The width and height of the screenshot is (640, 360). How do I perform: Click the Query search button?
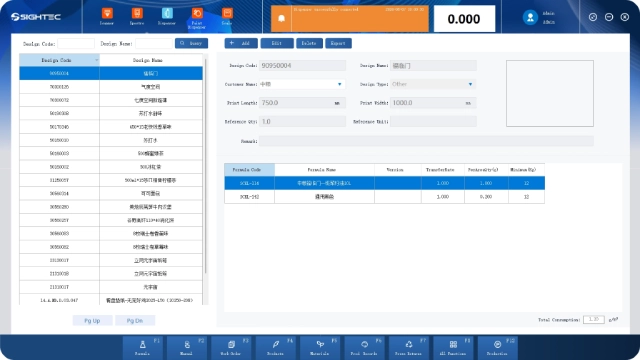191,43
